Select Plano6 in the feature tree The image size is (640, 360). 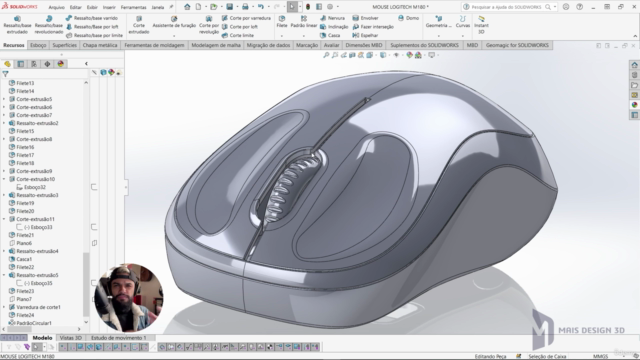click(20, 243)
